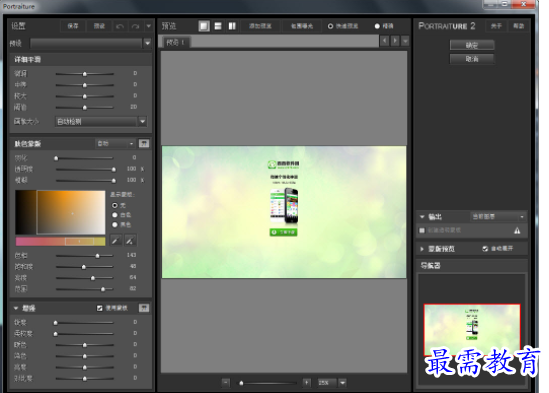
Task: Select horizontal split preview layout icon
Action: click(218, 26)
